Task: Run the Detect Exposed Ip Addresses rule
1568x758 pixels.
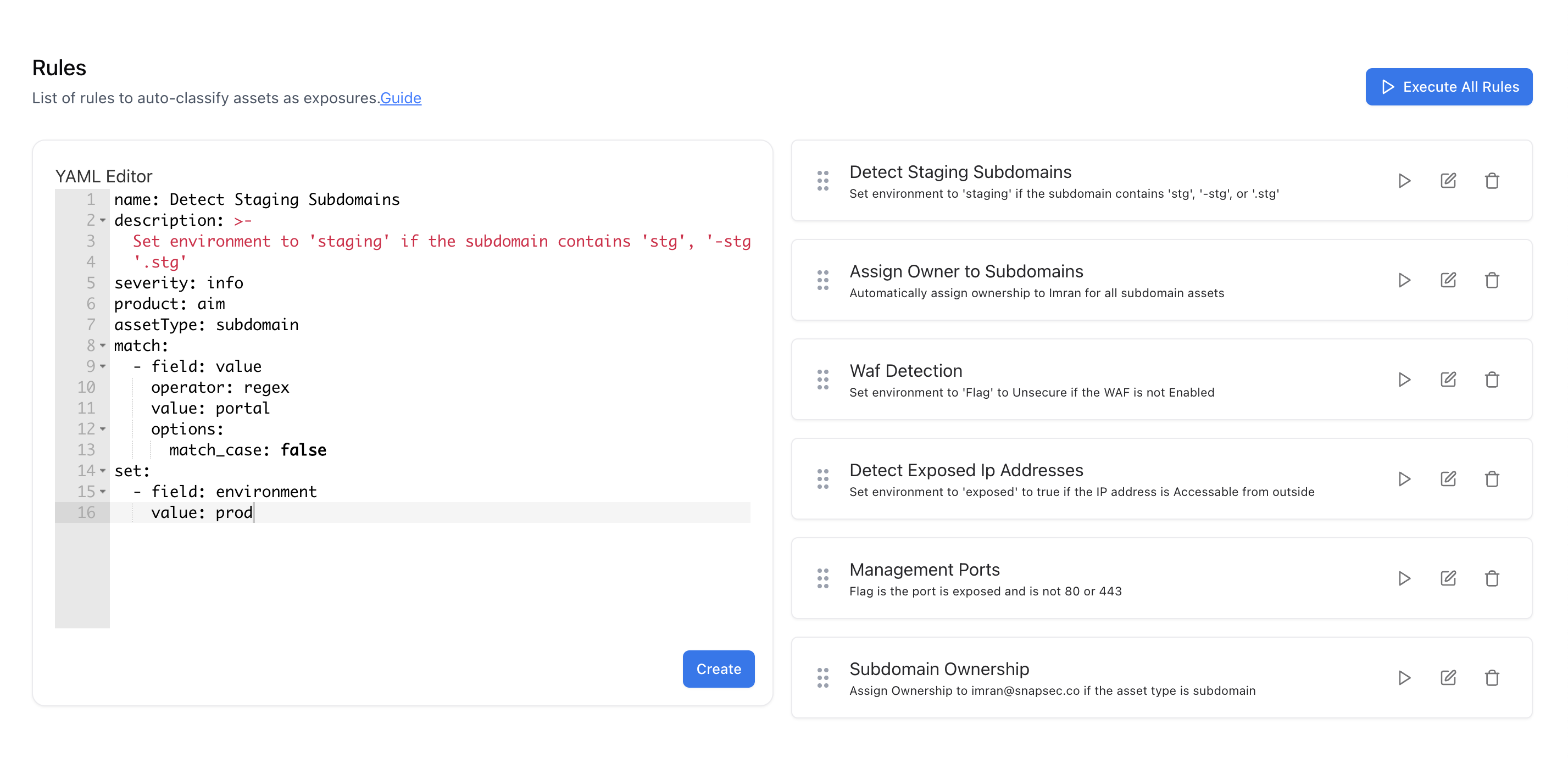Action: tap(1404, 479)
